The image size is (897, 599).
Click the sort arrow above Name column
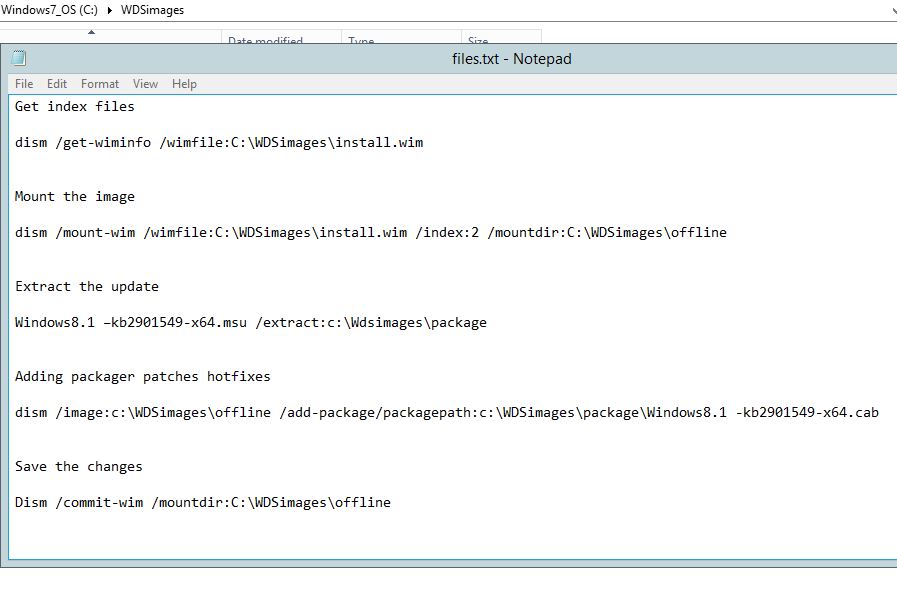[91, 32]
